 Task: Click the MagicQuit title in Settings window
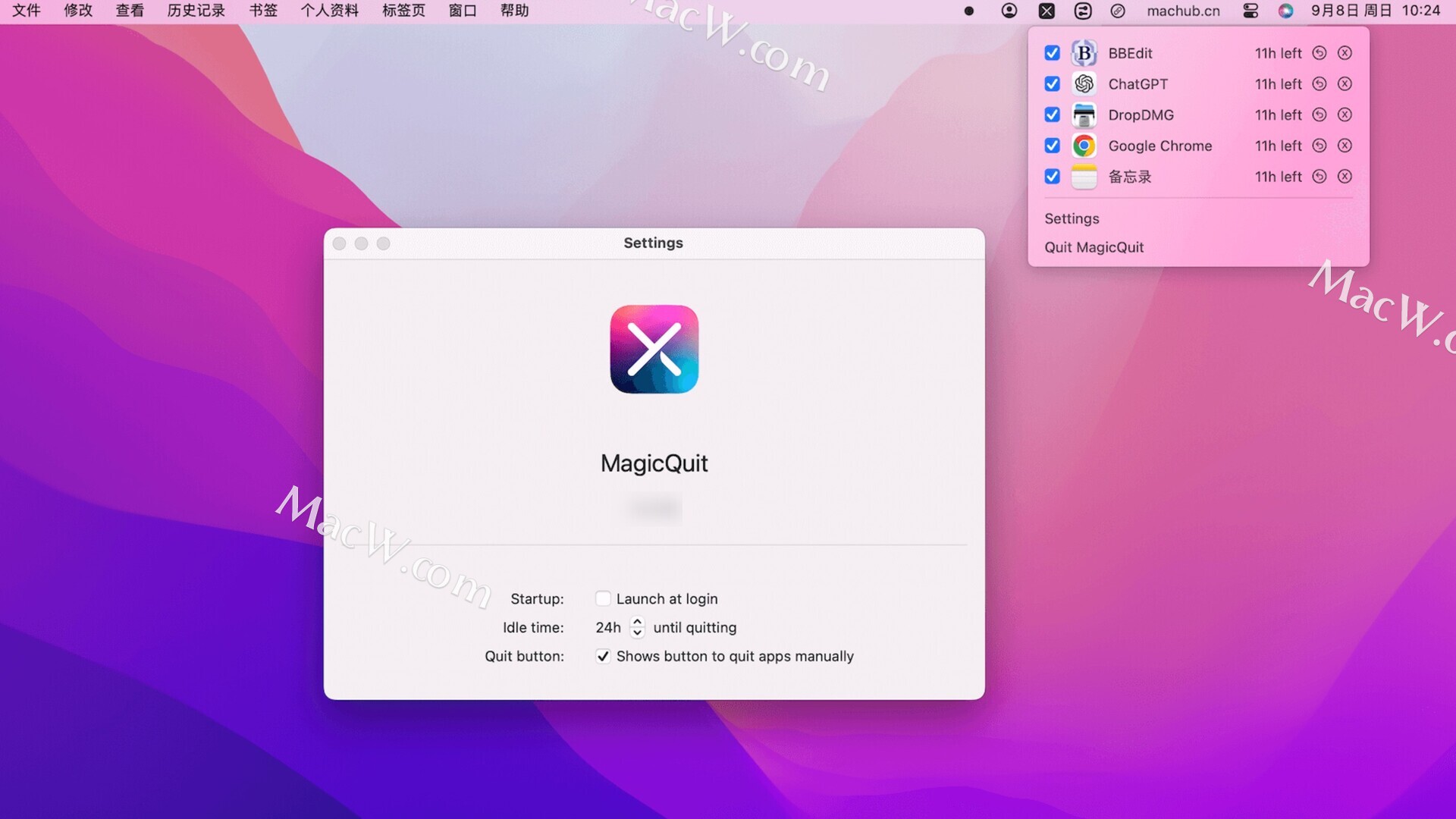[x=654, y=463]
